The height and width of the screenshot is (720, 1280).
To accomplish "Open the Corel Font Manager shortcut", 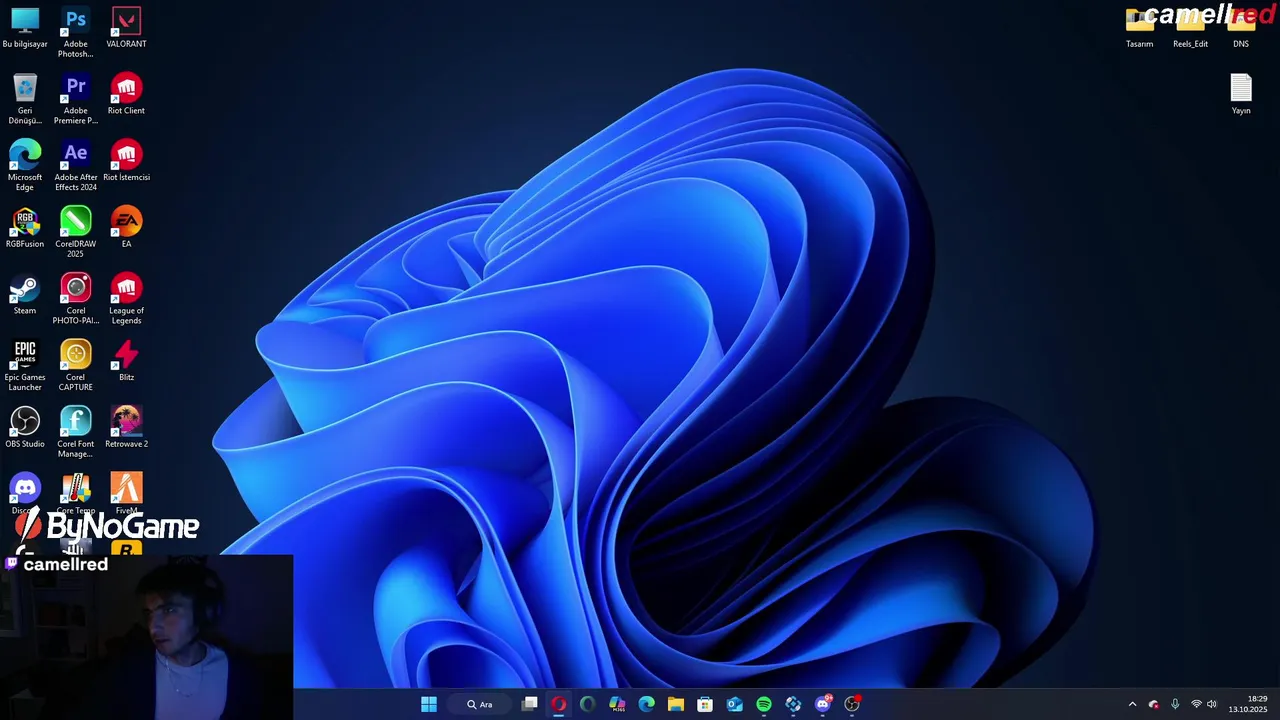I will click(x=75, y=432).
